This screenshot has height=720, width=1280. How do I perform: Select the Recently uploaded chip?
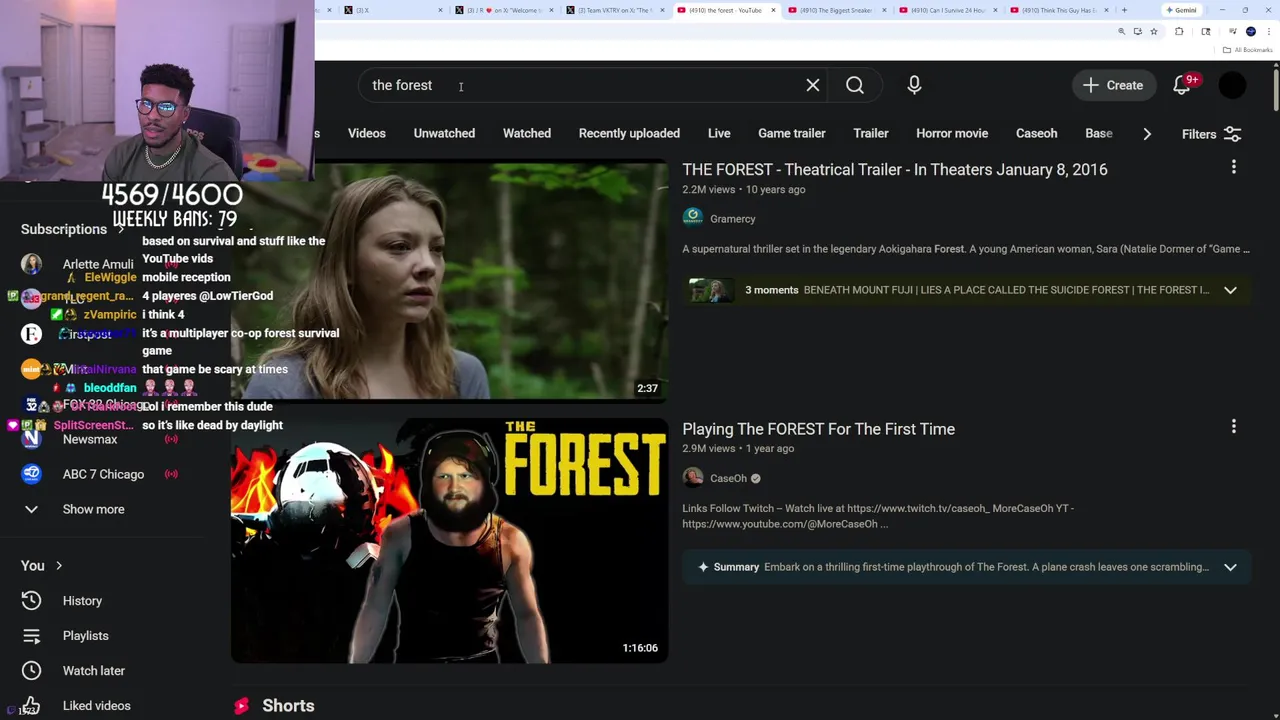[x=629, y=133]
